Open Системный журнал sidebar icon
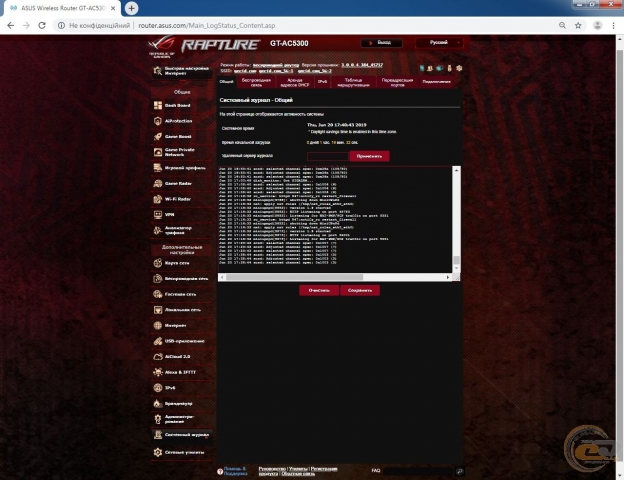 tap(158, 435)
